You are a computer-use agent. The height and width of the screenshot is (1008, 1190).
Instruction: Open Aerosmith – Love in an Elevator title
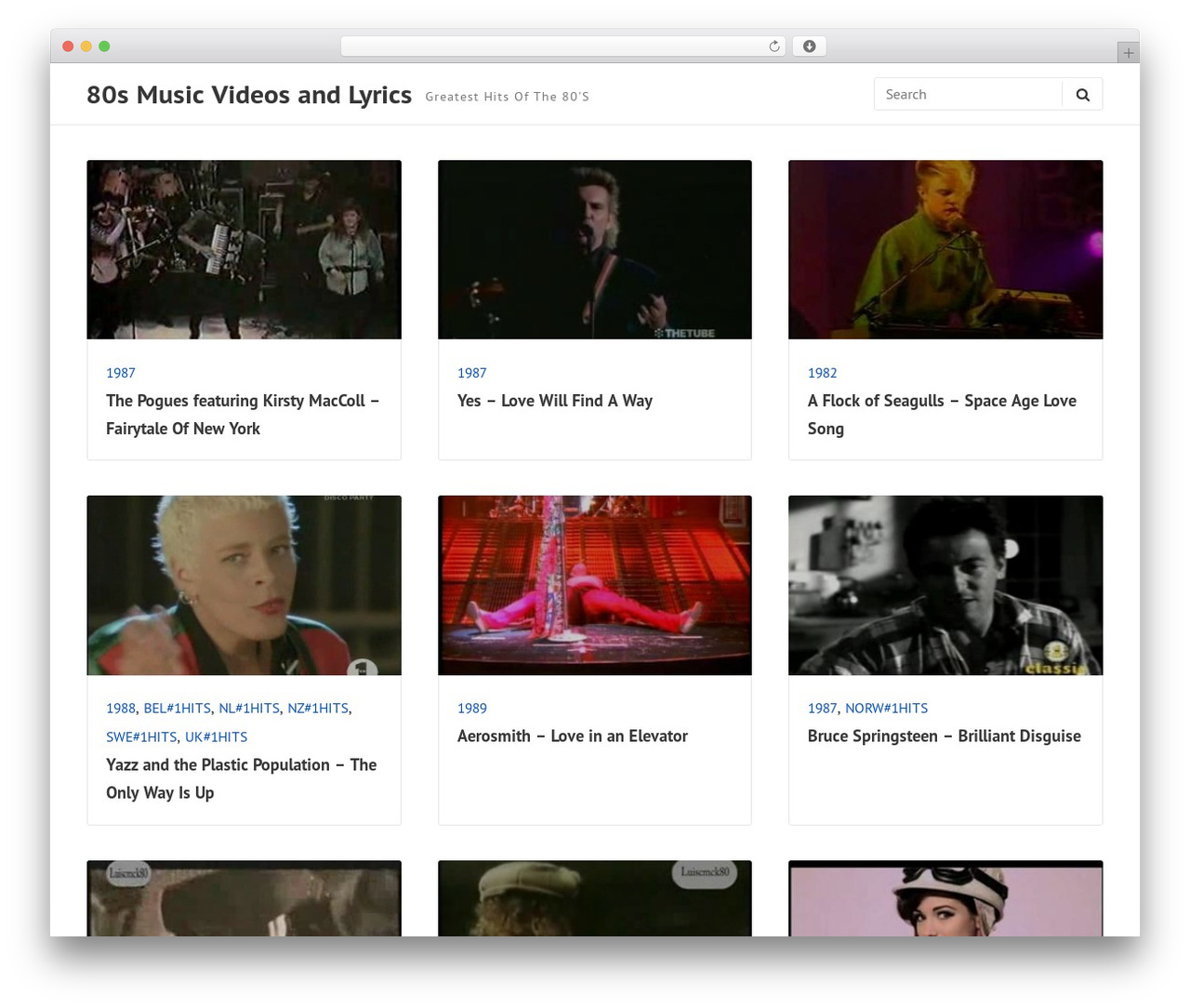tap(573, 736)
